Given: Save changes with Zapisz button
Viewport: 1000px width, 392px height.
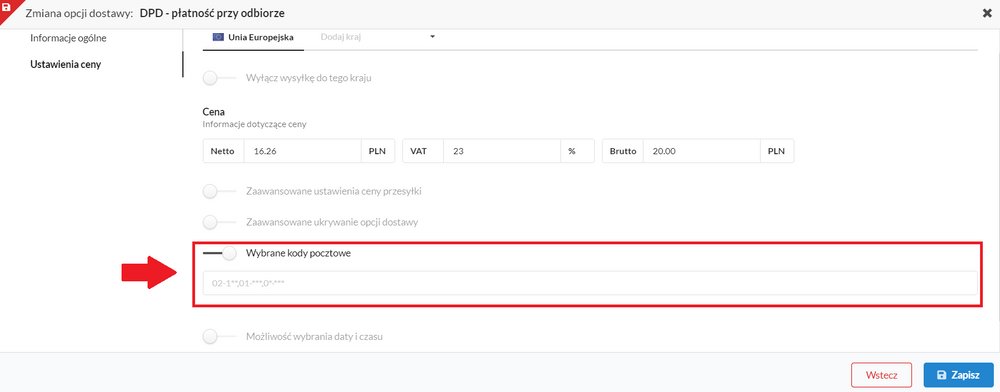Looking at the screenshot, I should [959, 375].
